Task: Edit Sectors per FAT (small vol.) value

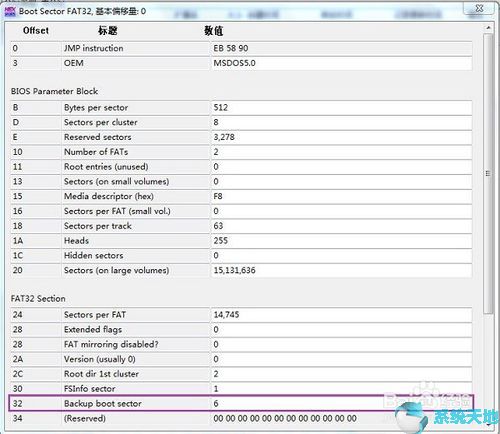Action: 342,211
